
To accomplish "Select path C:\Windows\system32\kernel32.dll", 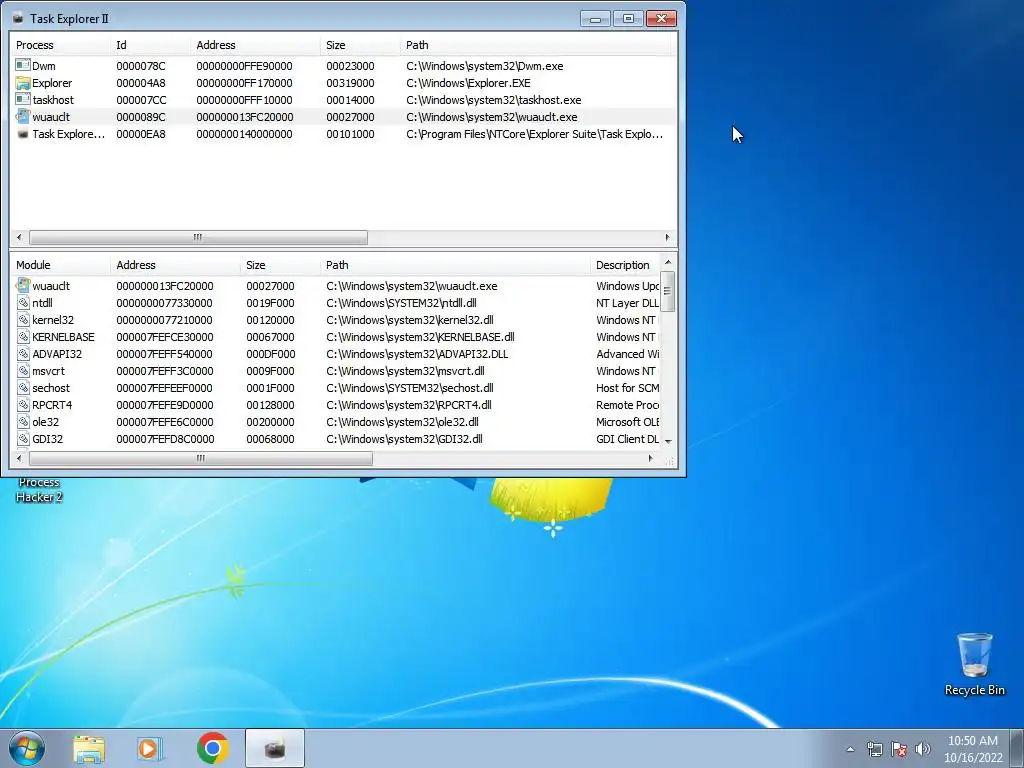I will 410,320.
